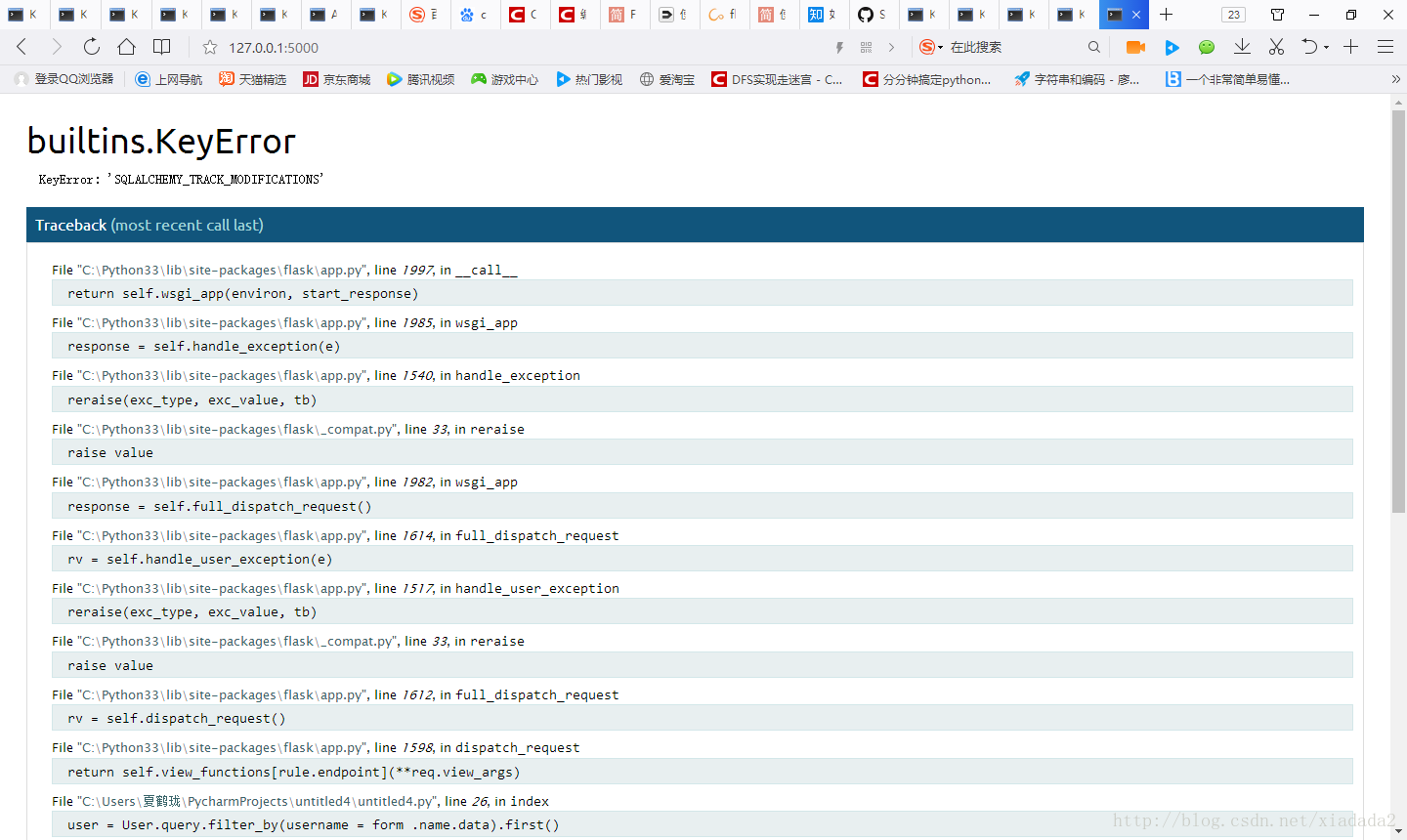Go back to the previous page
The width and height of the screenshot is (1407, 840).
tap(21, 47)
